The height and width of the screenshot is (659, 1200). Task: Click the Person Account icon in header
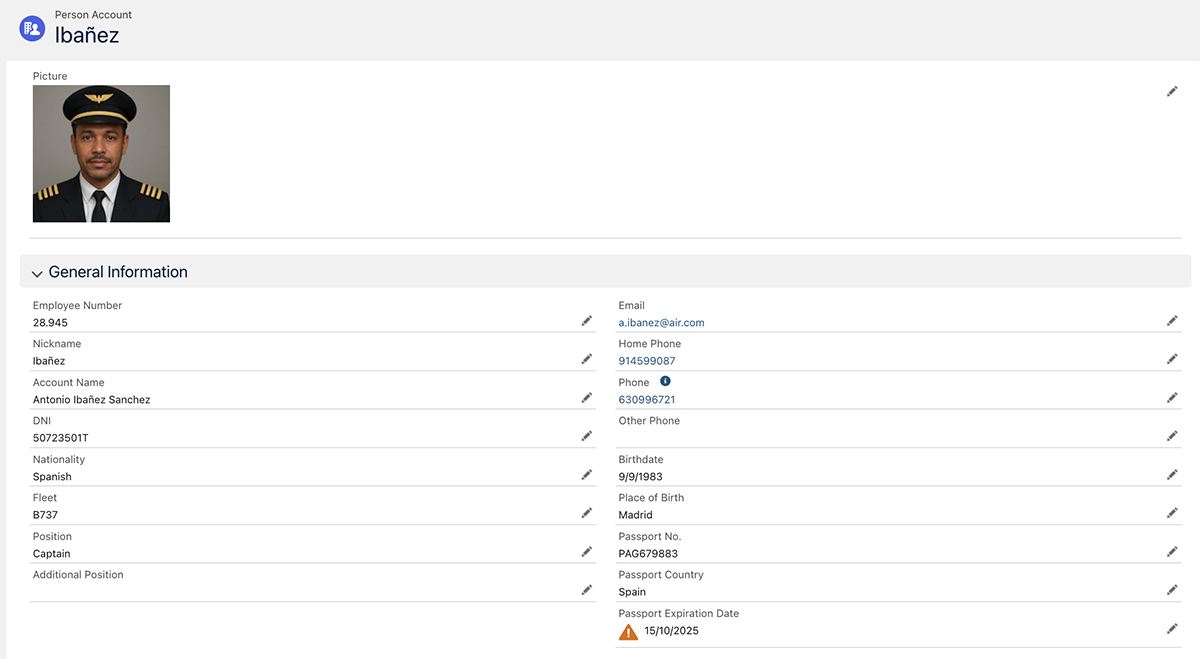pyautogui.click(x=32, y=28)
